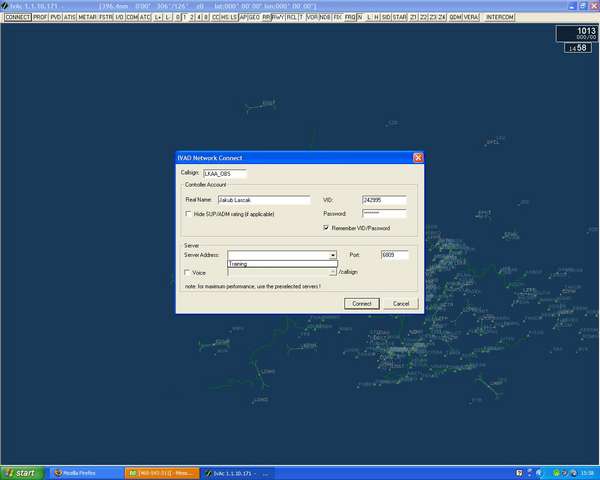Click the Connect button in dialog
Viewport: 600px width, 480px height.
[x=362, y=304]
